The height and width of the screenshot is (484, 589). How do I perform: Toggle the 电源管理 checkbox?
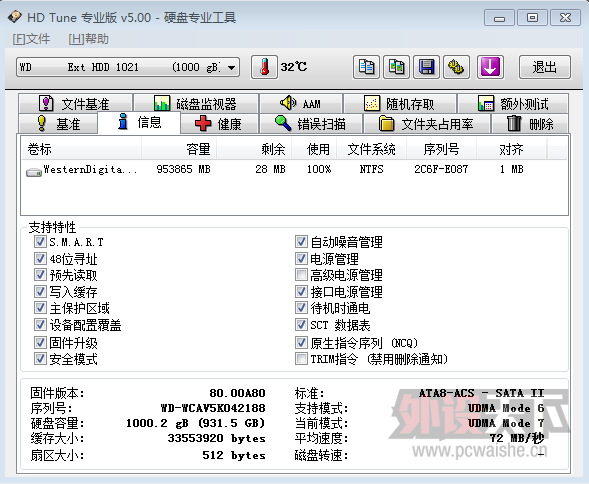(301, 259)
